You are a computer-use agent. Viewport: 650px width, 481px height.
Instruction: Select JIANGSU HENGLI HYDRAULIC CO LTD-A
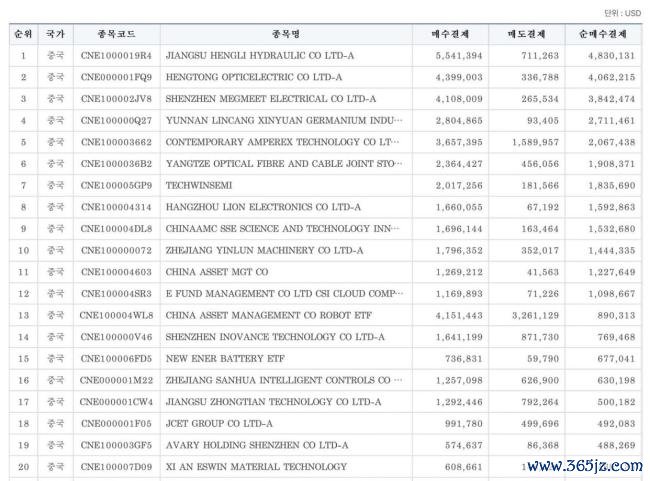[260, 56]
